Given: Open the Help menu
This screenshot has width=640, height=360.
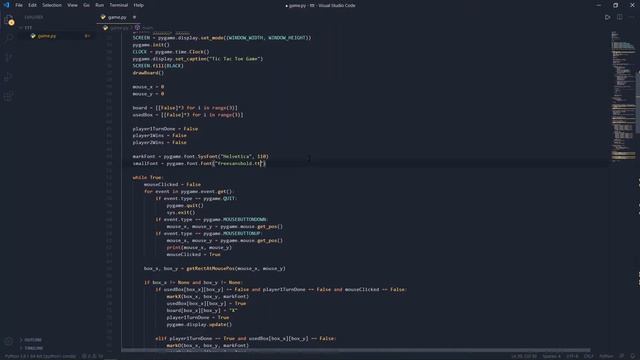Looking at the screenshot, I should tap(138, 5).
